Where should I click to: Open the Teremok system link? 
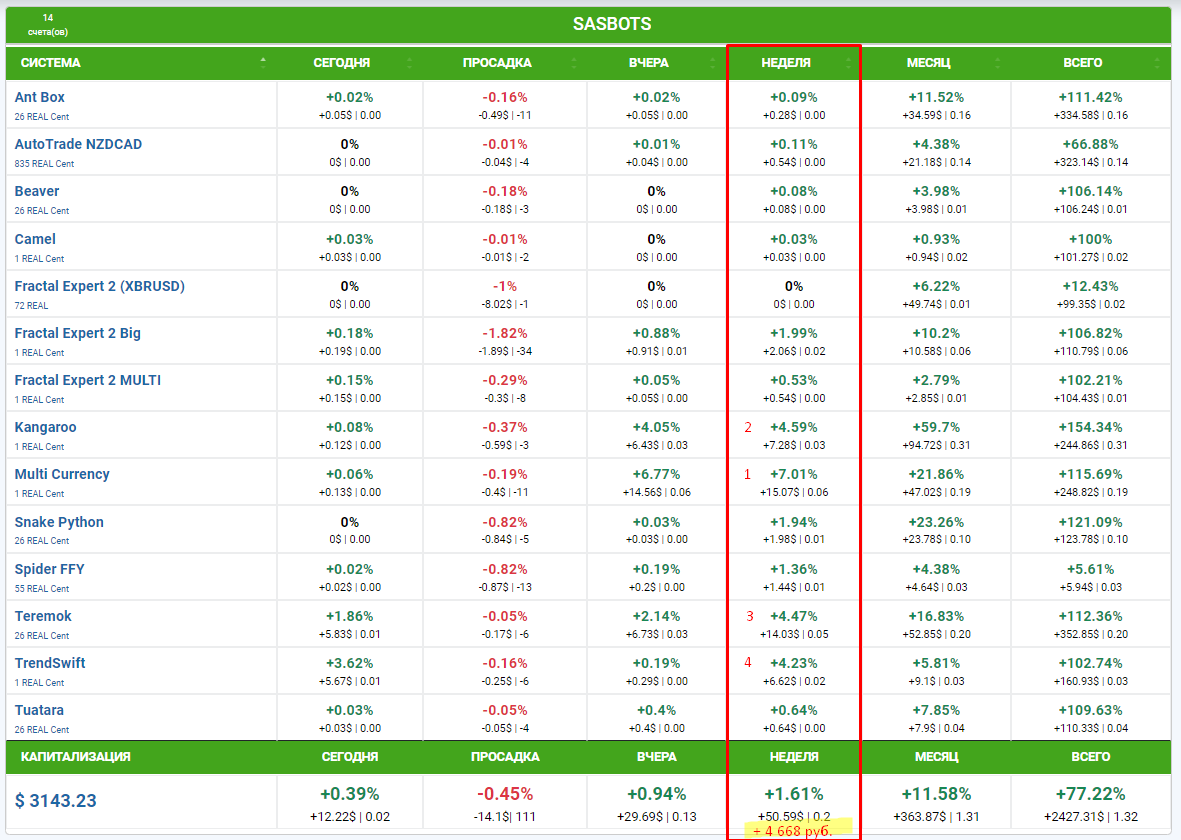pyautogui.click(x=43, y=616)
